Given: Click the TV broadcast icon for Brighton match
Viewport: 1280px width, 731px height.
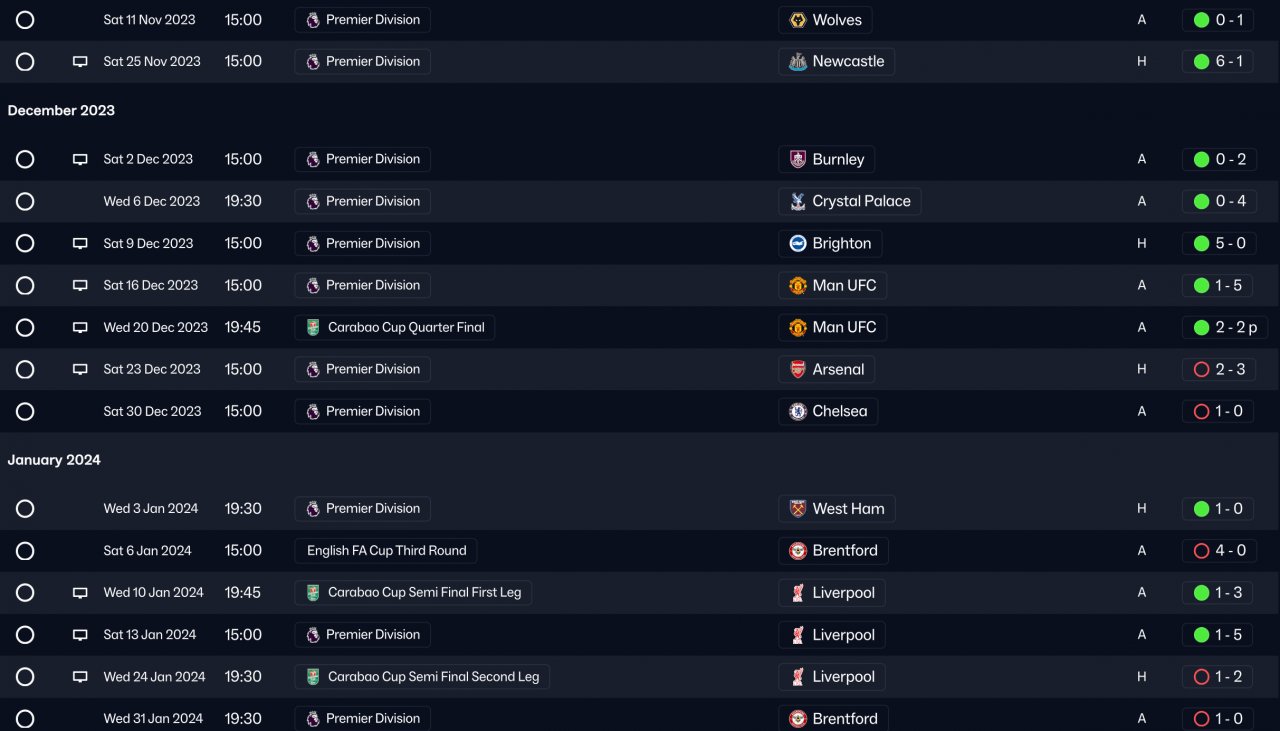Looking at the screenshot, I should 80,244.
